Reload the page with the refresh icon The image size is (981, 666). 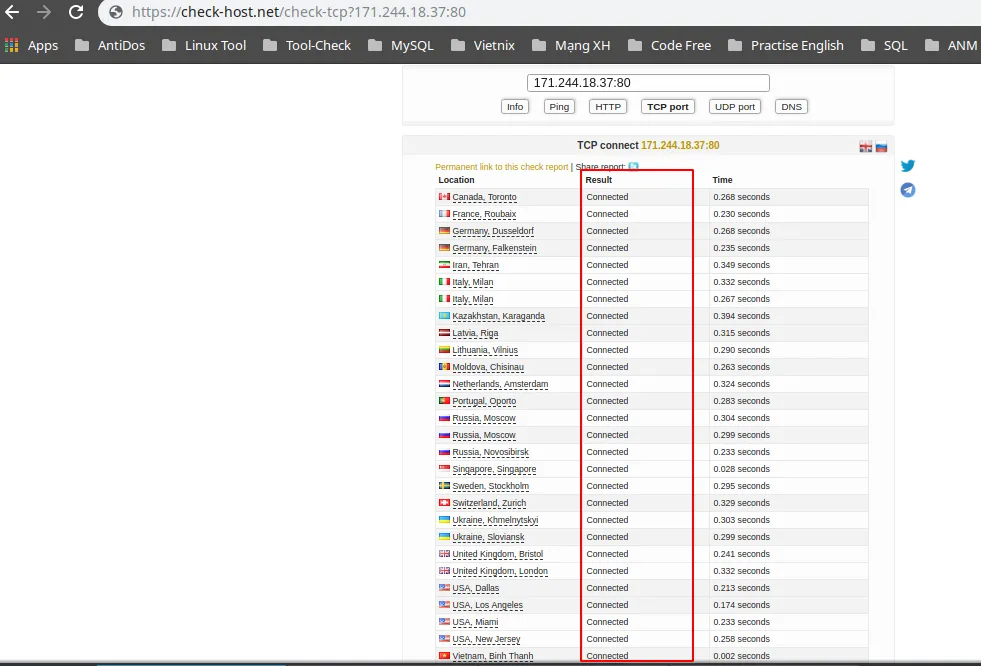(76, 13)
